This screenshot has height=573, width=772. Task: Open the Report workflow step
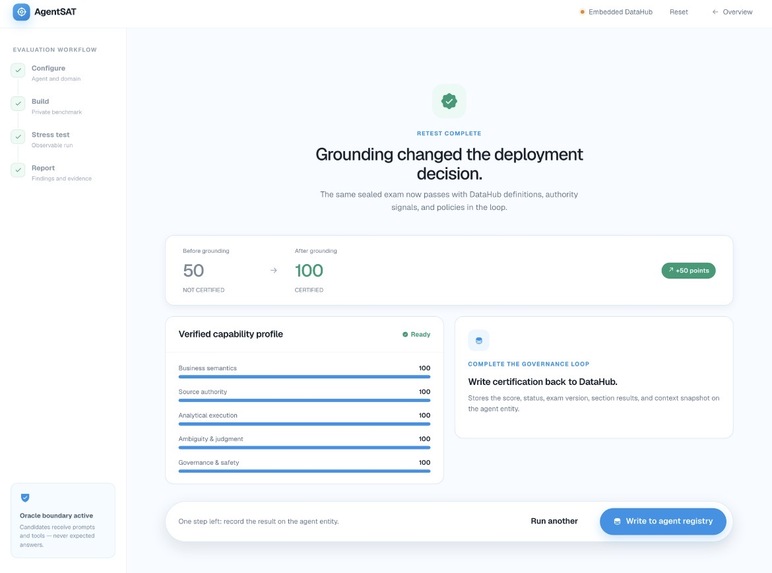61,173
